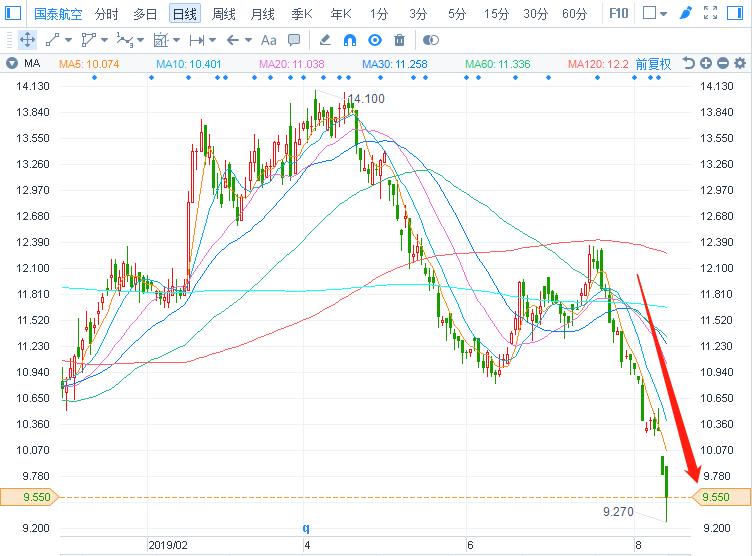Open indicator settings gear icon
This screenshot has height=556, width=752.
(740, 63)
